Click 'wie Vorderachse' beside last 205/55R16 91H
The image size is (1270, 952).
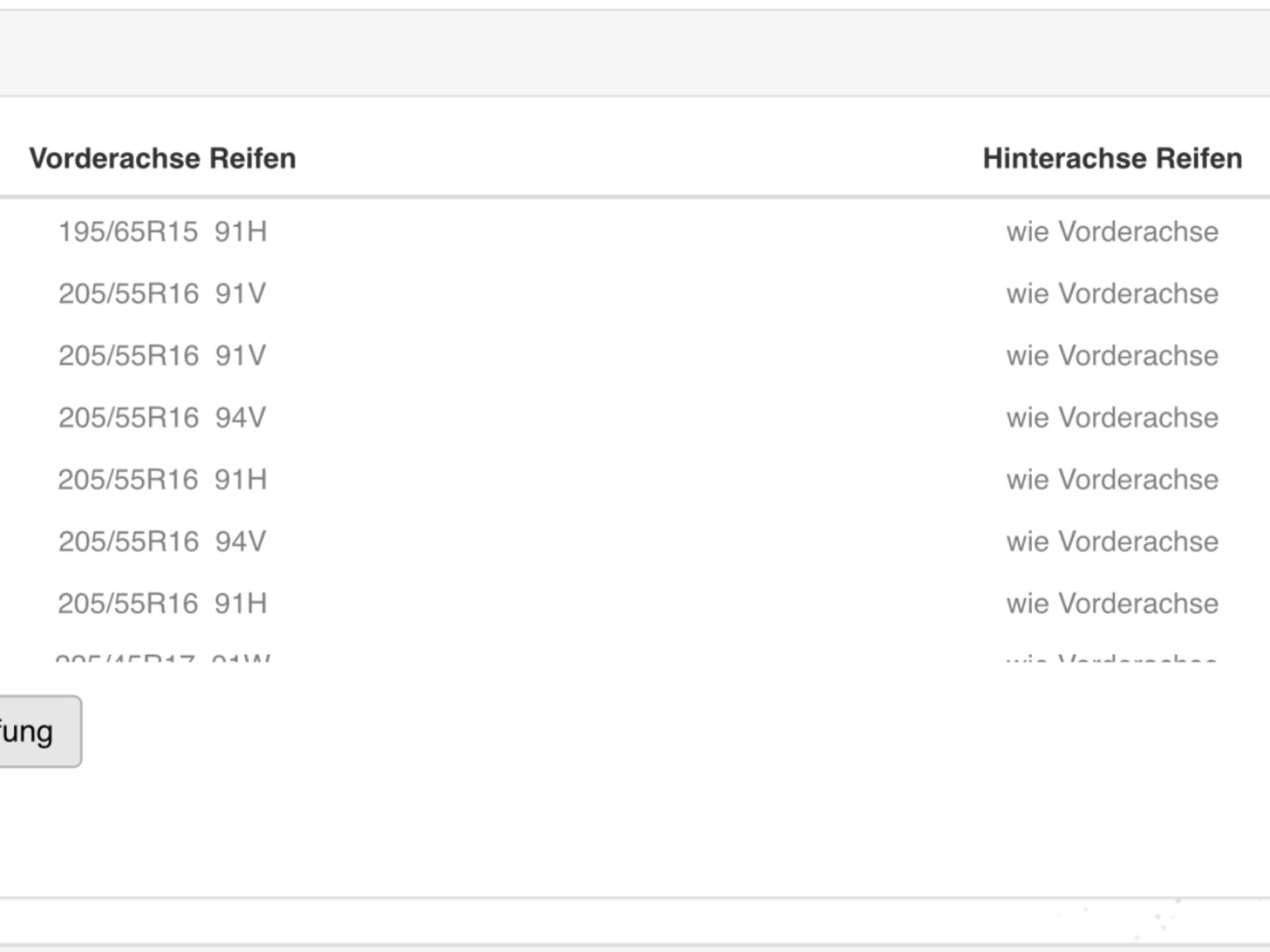coord(1112,603)
